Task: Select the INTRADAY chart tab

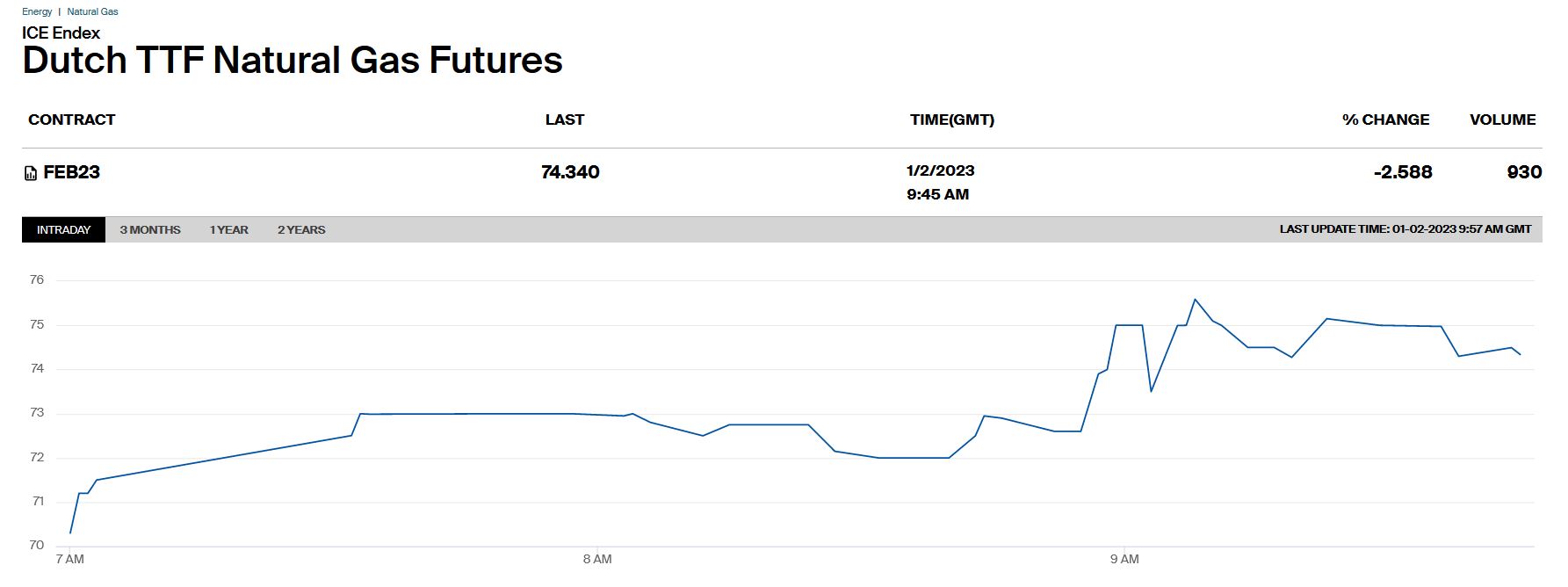Action: click(63, 229)
